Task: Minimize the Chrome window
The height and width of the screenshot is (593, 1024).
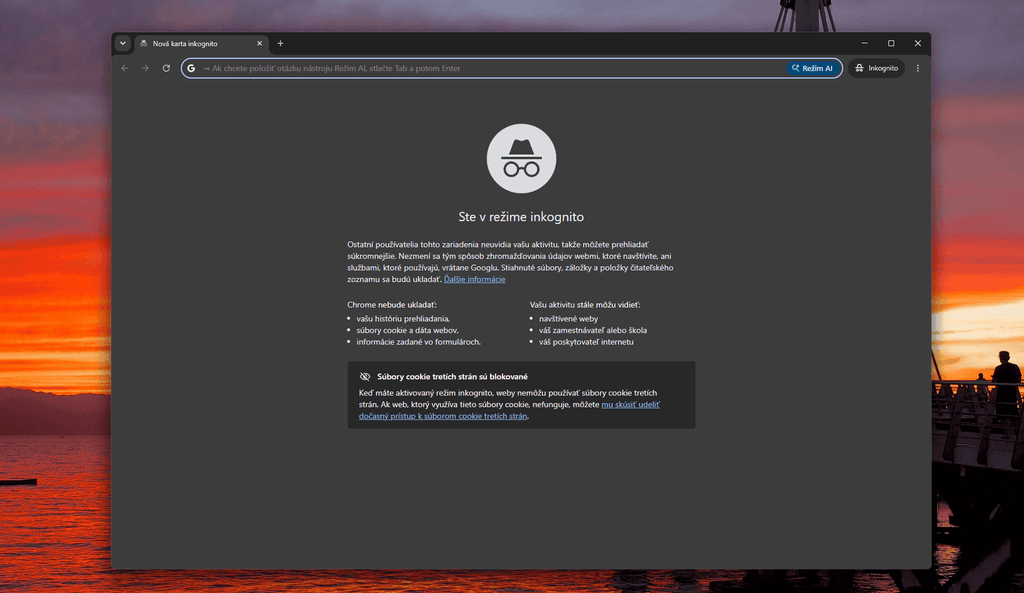Action: pos(865,43)
